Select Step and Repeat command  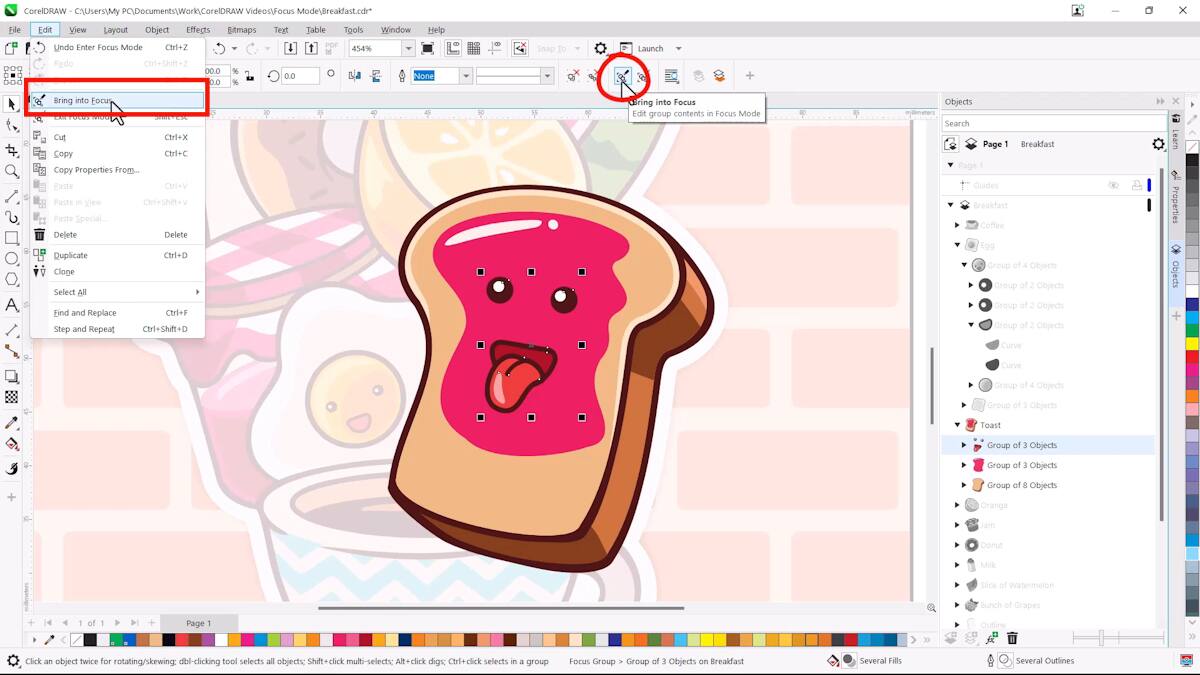pos(84,328)
